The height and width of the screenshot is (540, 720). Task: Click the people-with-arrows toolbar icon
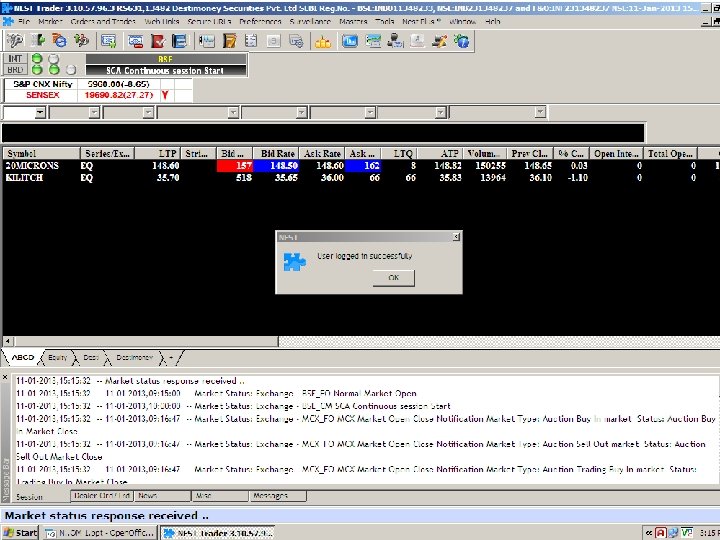pos(82,41)
